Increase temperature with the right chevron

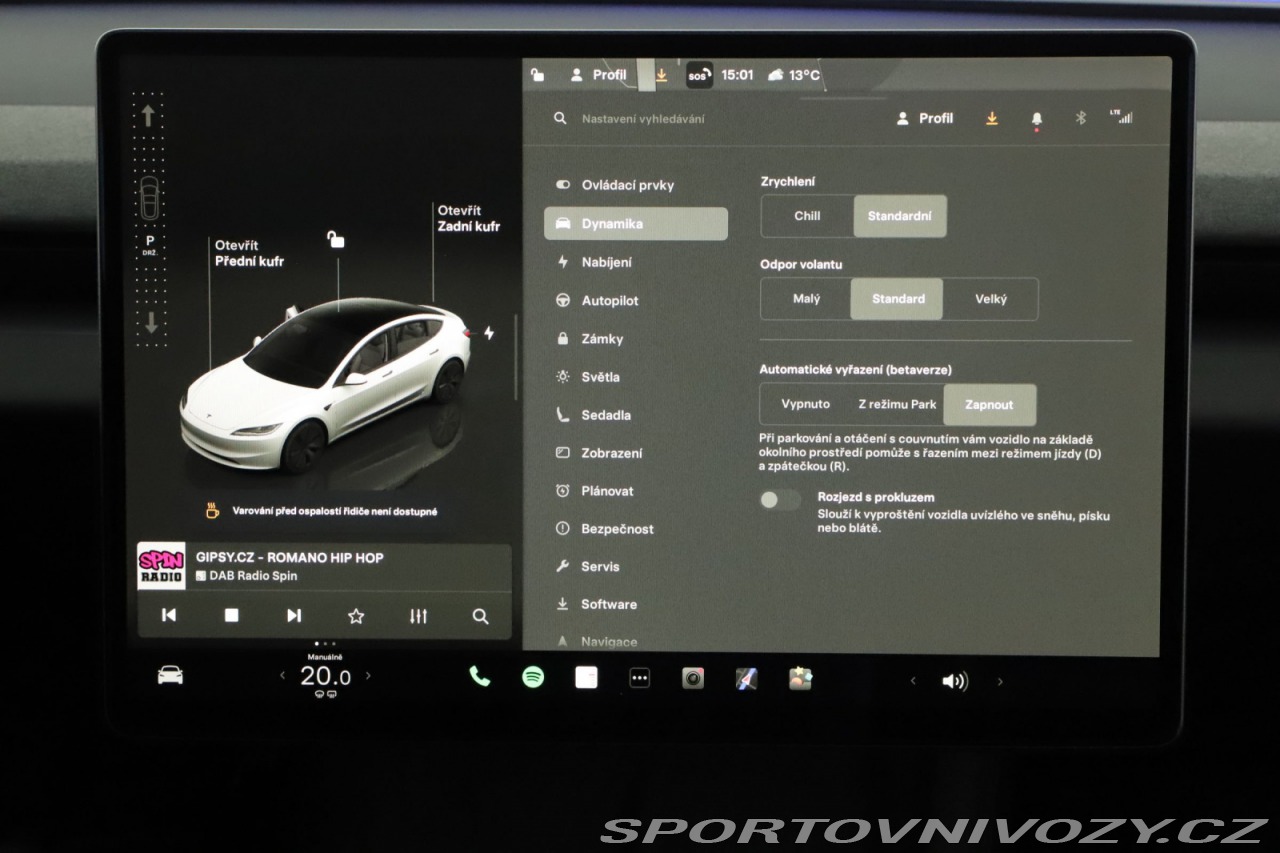tap(368, 676)
